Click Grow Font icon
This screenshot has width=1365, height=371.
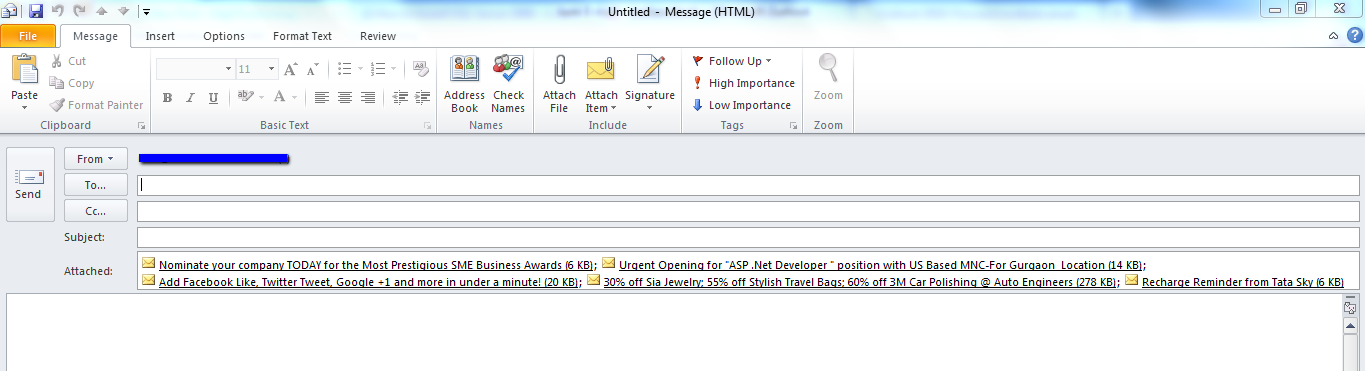[291, 69]
